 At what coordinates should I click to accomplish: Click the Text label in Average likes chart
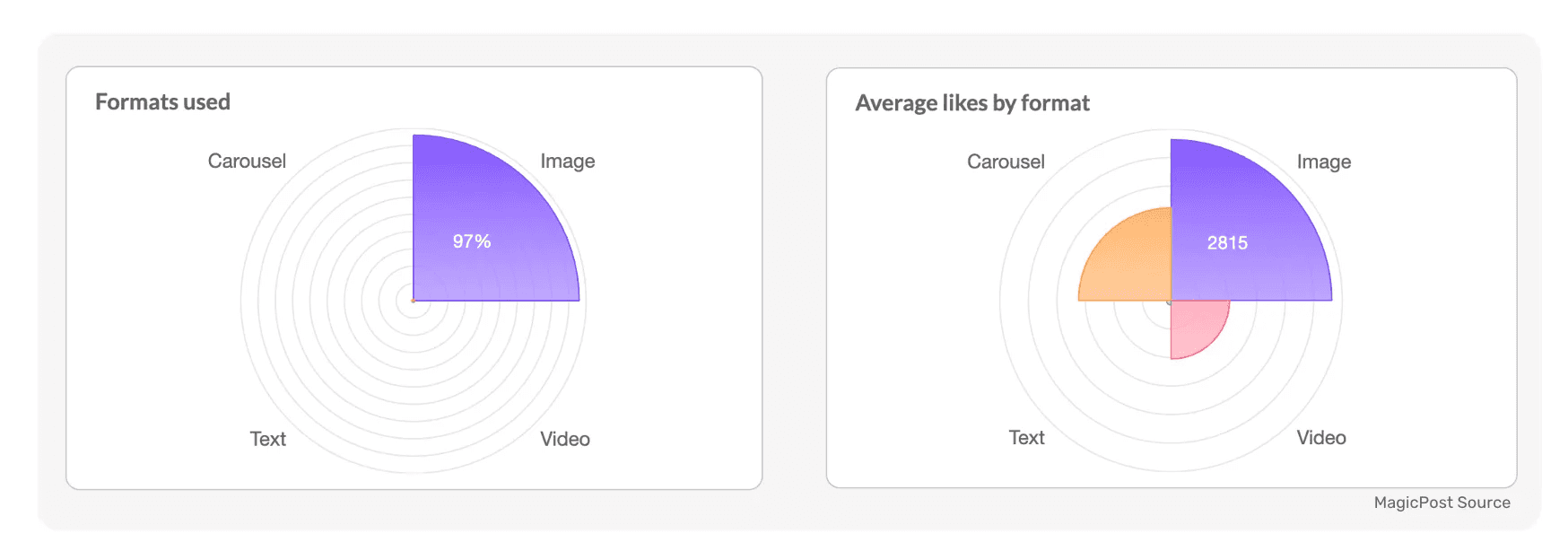point(1026,437)
